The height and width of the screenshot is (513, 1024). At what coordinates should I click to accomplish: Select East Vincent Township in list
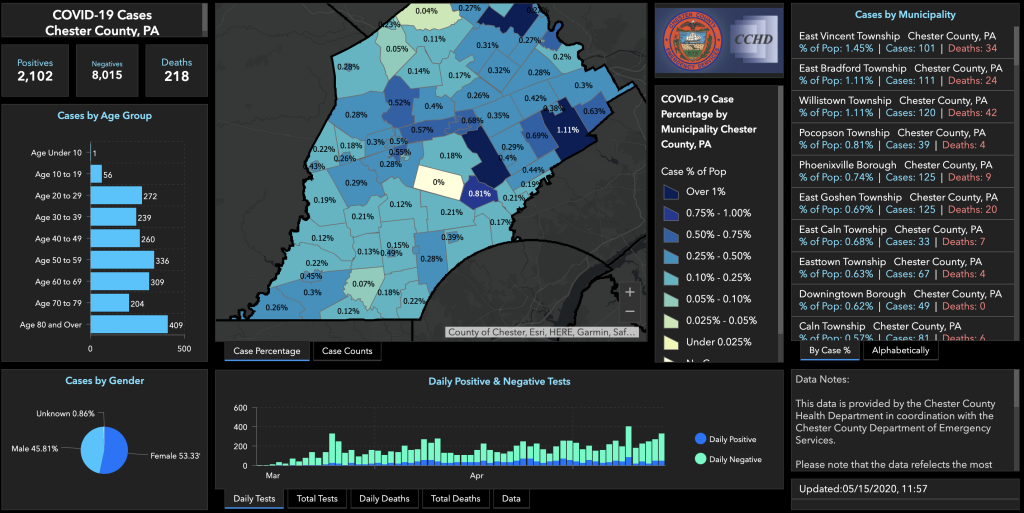tap(903, 42)
